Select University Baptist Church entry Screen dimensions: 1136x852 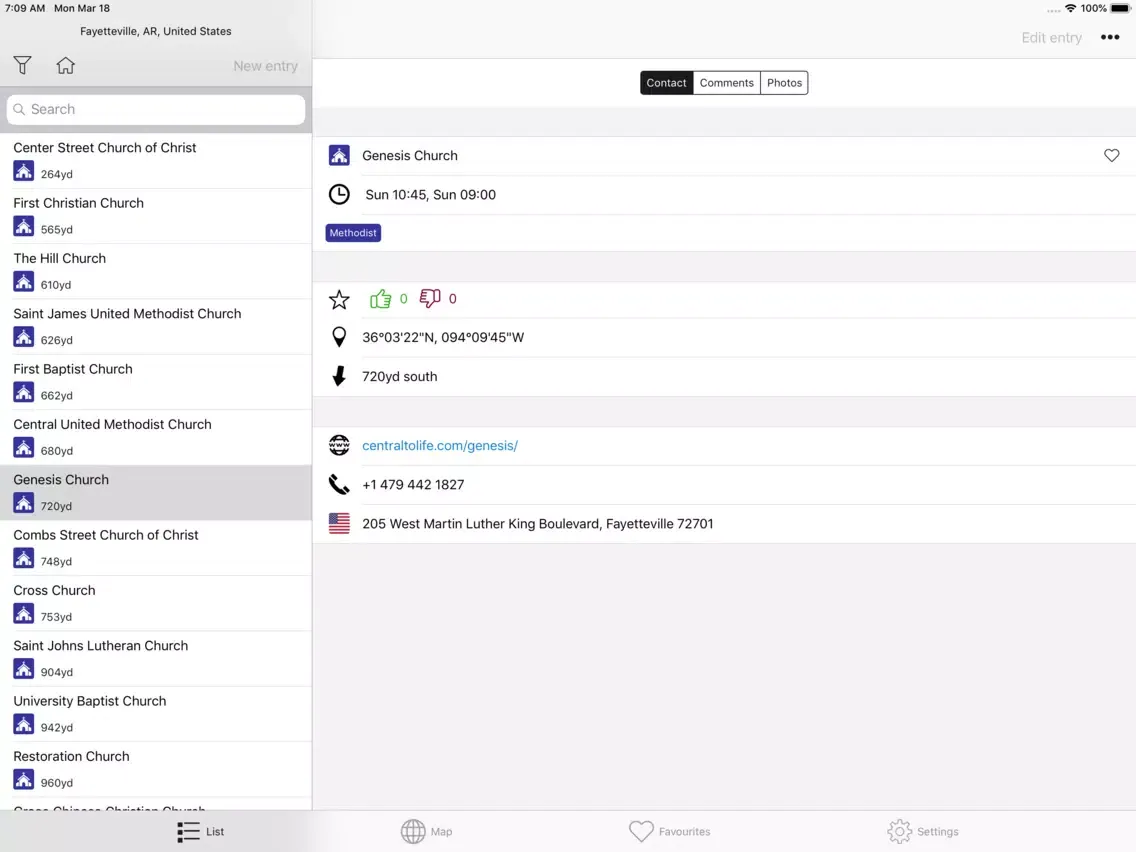(x=156, y=714)
